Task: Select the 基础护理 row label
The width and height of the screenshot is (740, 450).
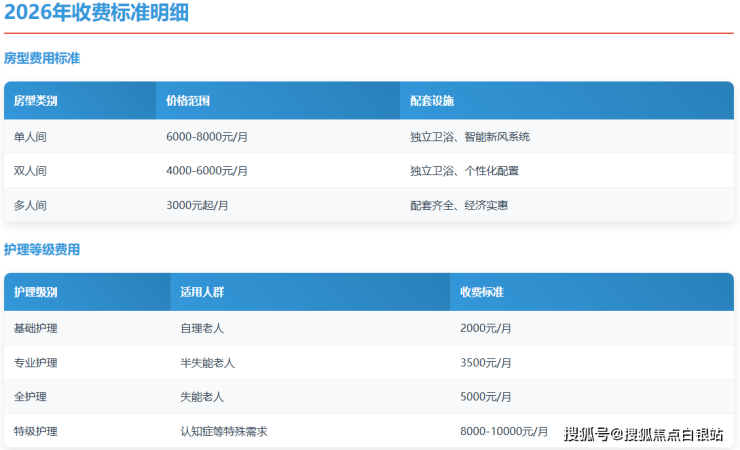Action: coord(36,328)
